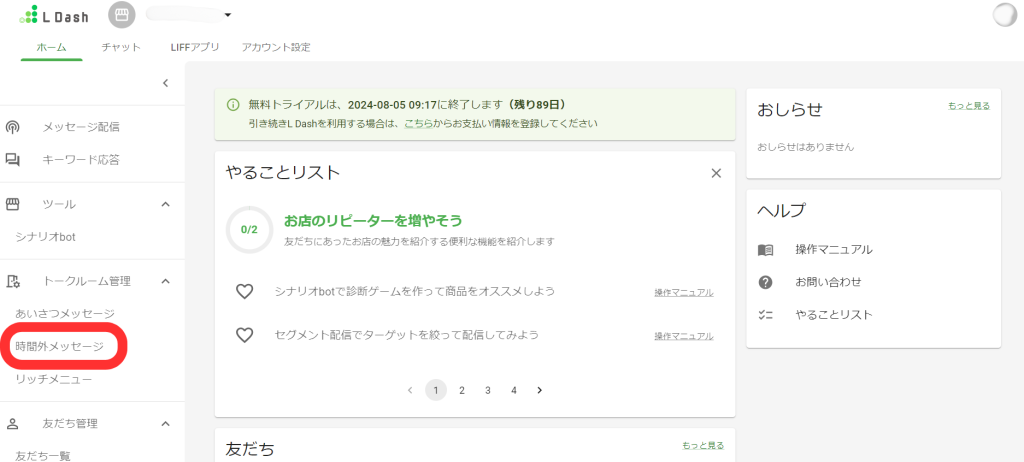Open the user avatar menu
1024x462 pixels.
[x=1005, y=16]
